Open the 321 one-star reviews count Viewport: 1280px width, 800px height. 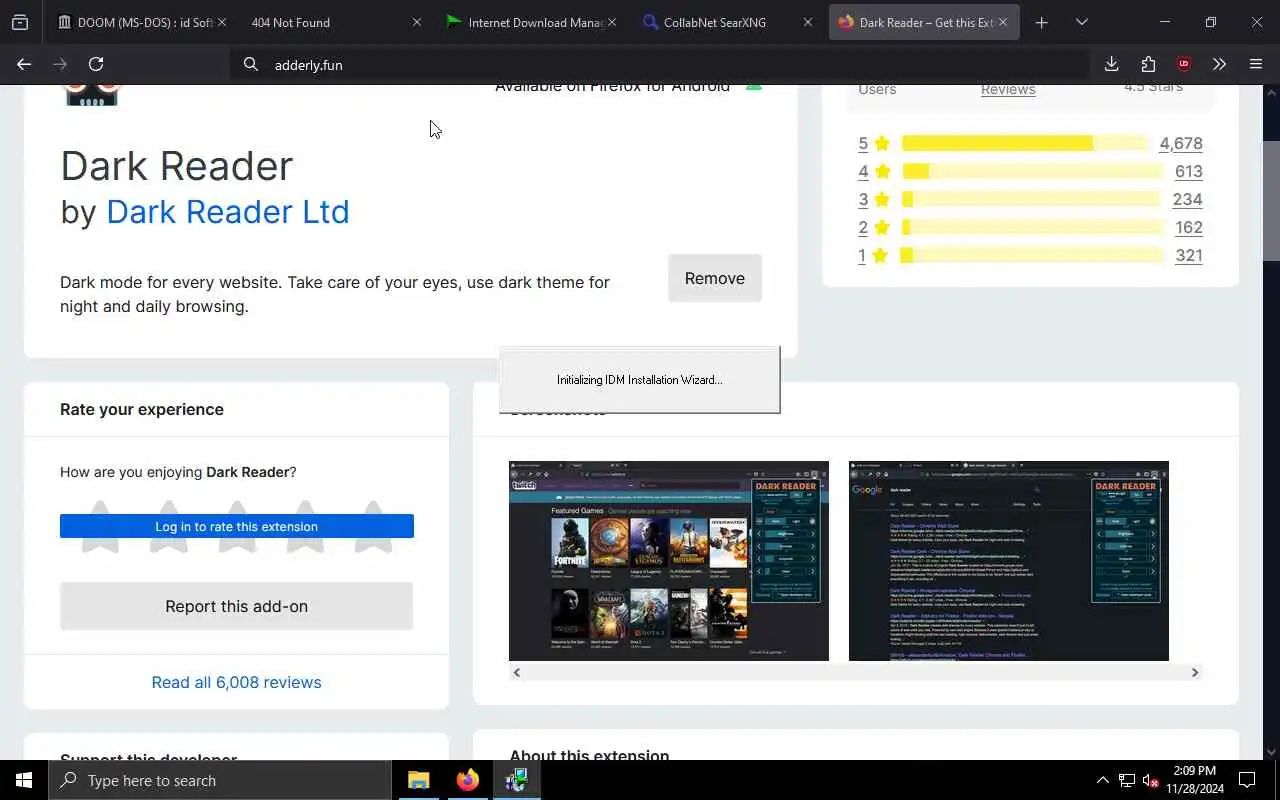[1189, 255]
